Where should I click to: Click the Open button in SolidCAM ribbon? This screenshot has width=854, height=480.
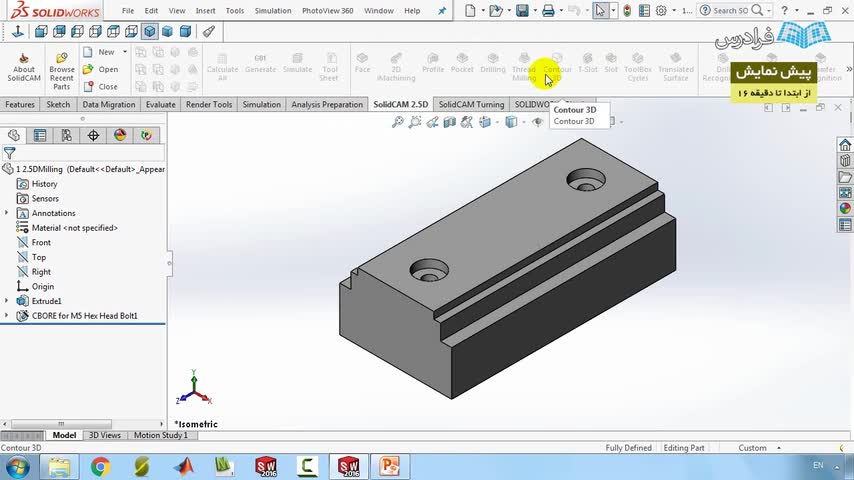pyautogui.click(x=101, y=69)
